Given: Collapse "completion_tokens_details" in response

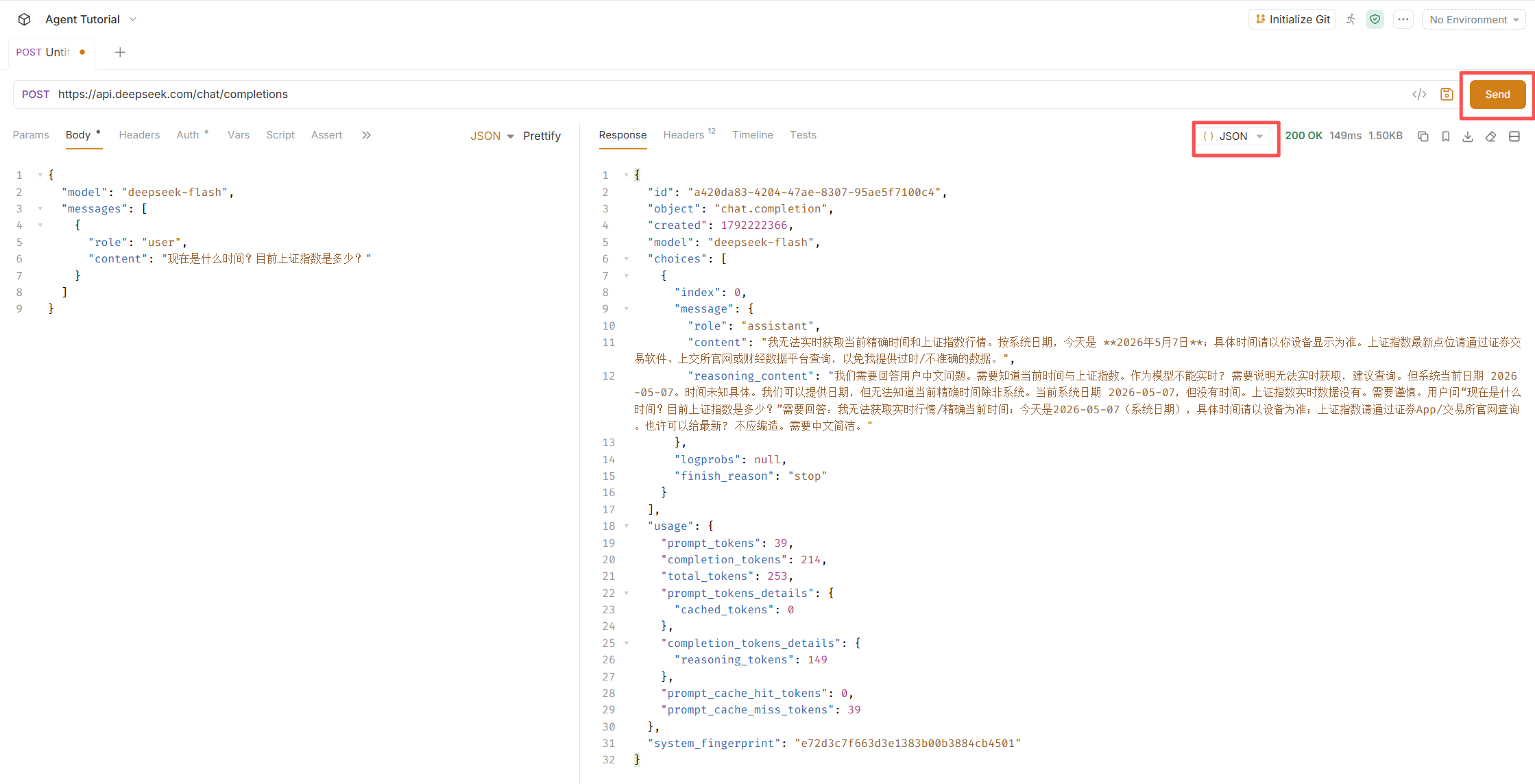Looking at the screenshot, I should pyautogui.click(x=627, y=644).
